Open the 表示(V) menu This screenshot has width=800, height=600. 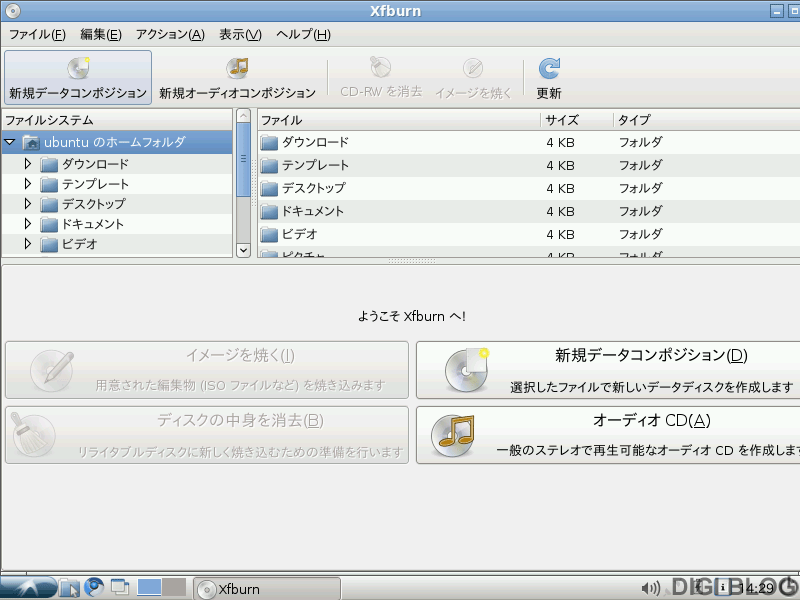pos(240,35)
